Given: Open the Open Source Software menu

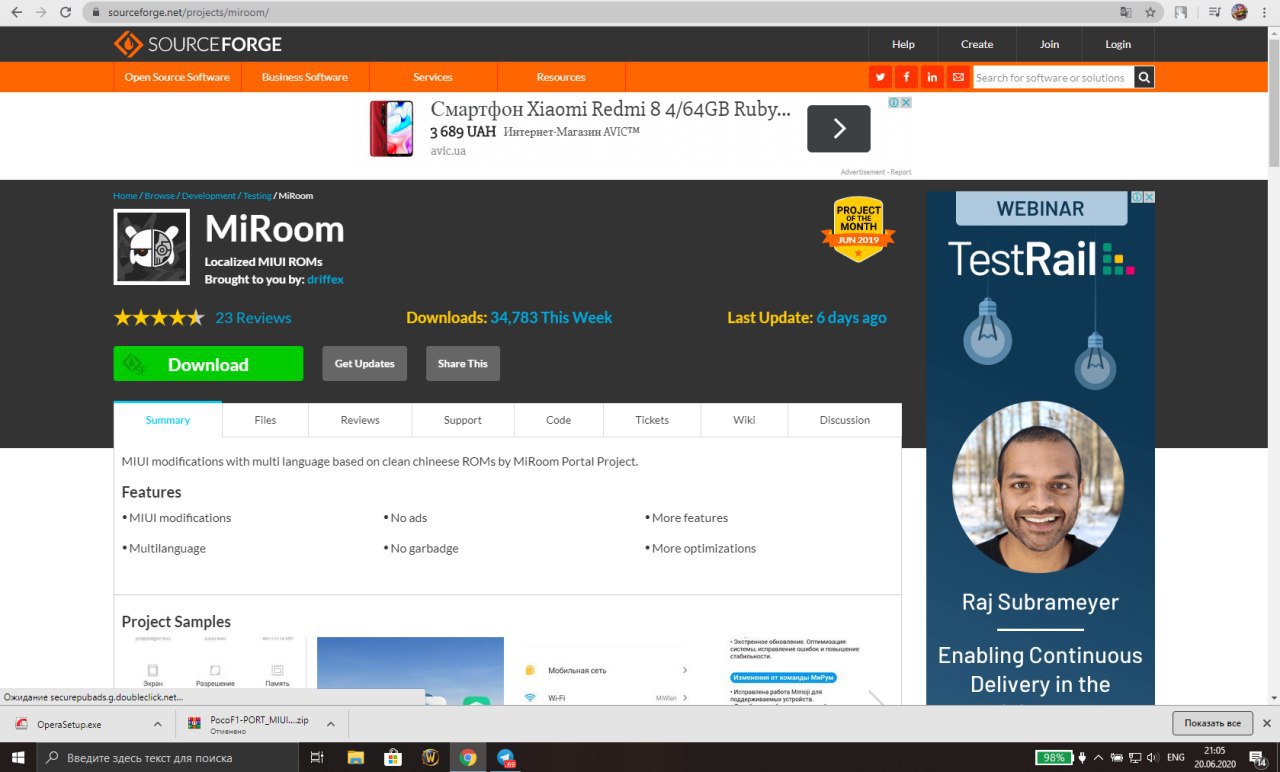Looking at the screenshot, I should tap(177, 77).
